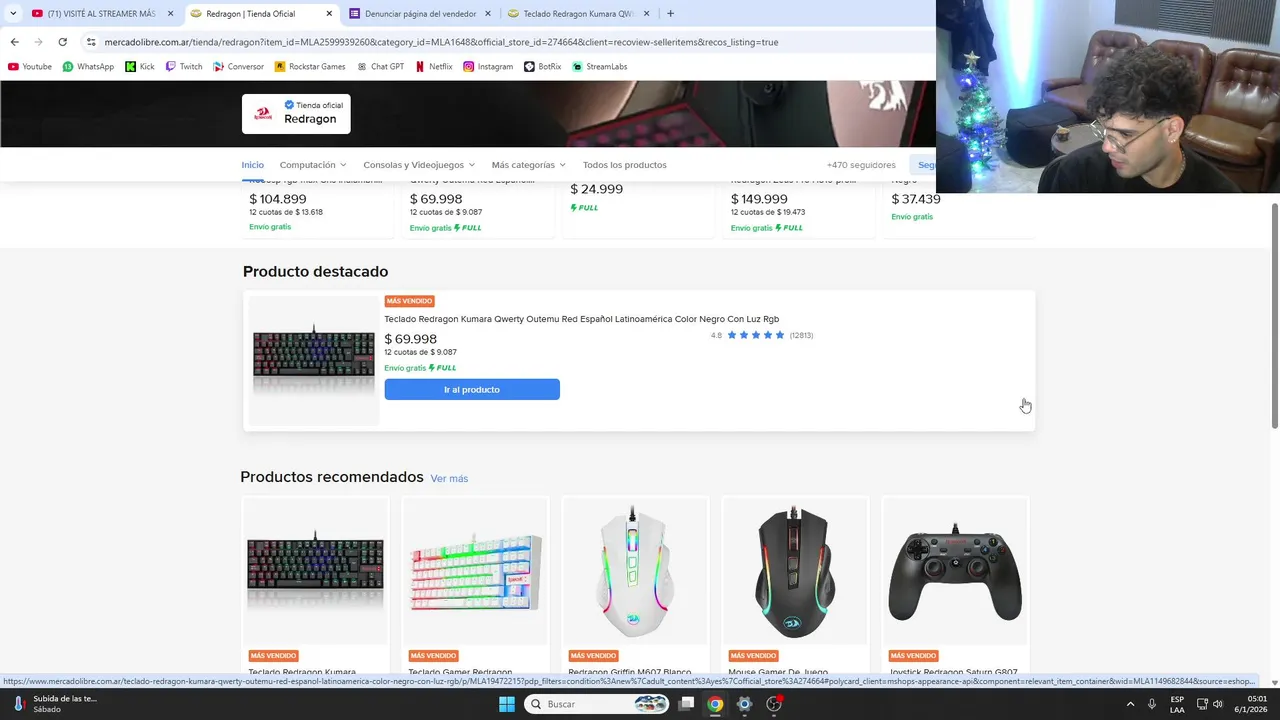Click the microphone tray icon
This screenshot has width=1280, height=720.
[x=1152, y=704]
